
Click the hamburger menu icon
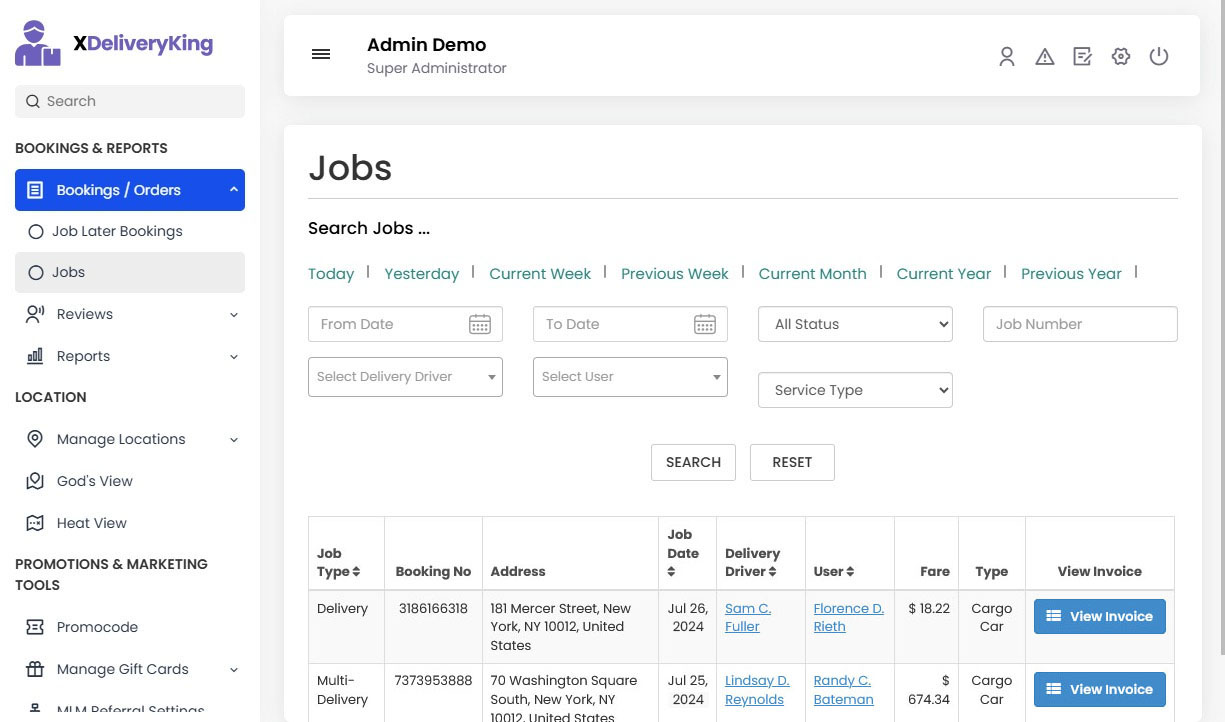pyautogui.click(x=321, y=55)
